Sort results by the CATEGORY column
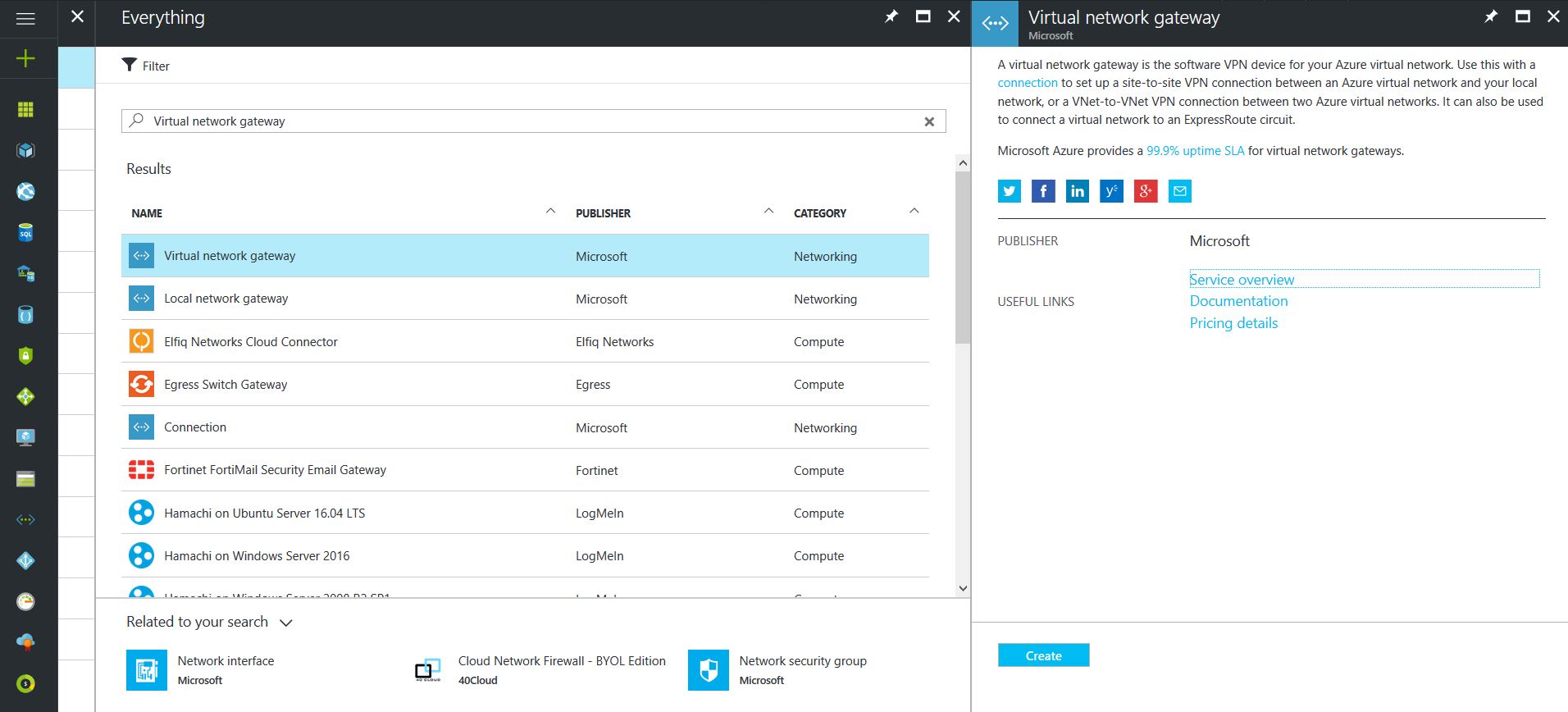 pos(819,213)
